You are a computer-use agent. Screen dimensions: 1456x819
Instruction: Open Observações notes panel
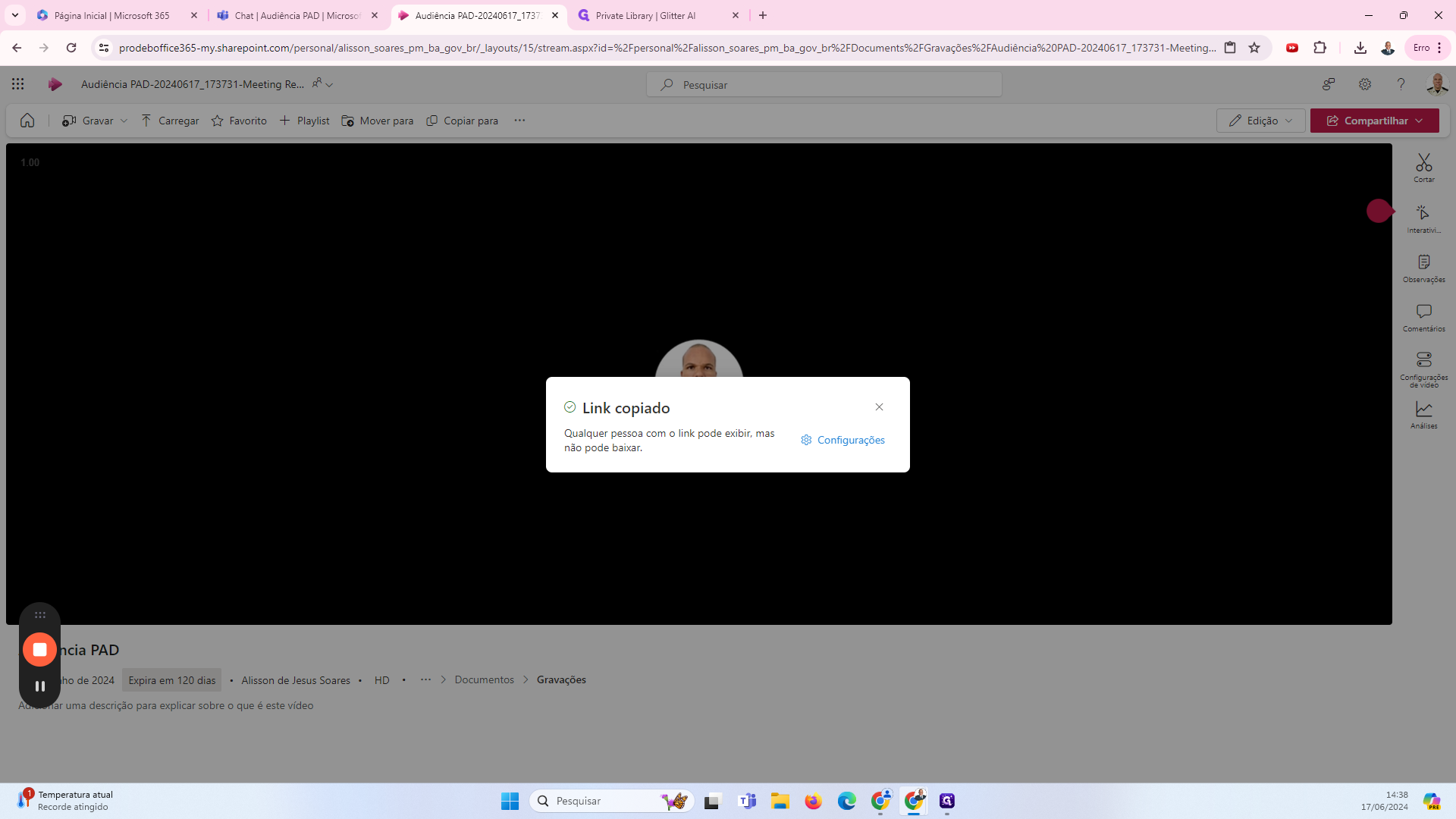1423,268
